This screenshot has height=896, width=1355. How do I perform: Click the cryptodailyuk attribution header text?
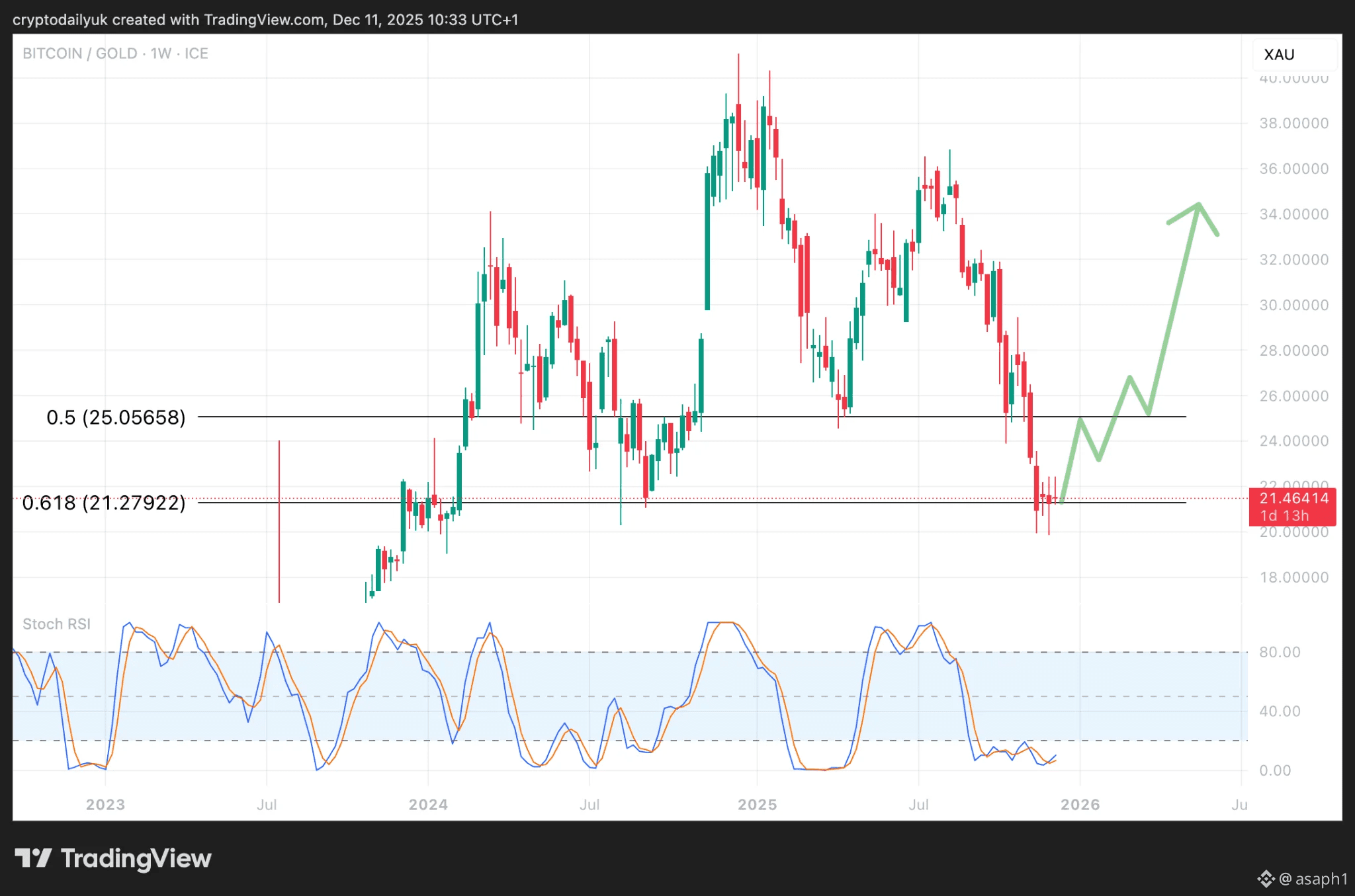pyautogui.click(x=265, y=20)
